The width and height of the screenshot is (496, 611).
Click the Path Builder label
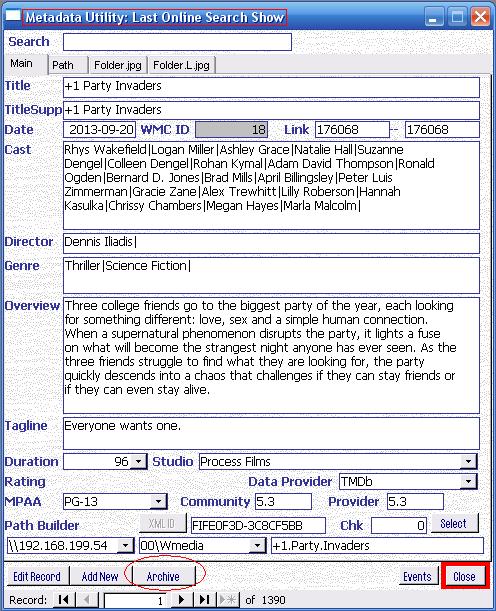[42, 526]
